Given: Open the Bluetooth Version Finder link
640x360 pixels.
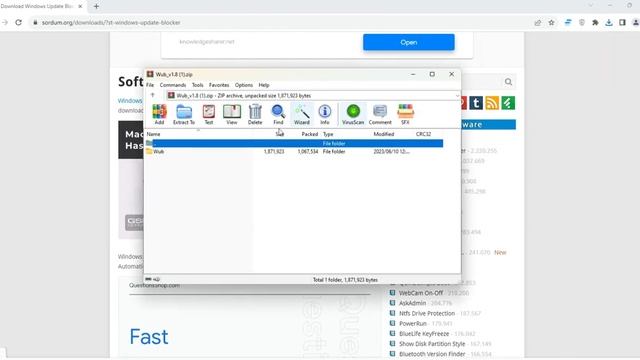Looking at the screenshot, I should [432, 354].
